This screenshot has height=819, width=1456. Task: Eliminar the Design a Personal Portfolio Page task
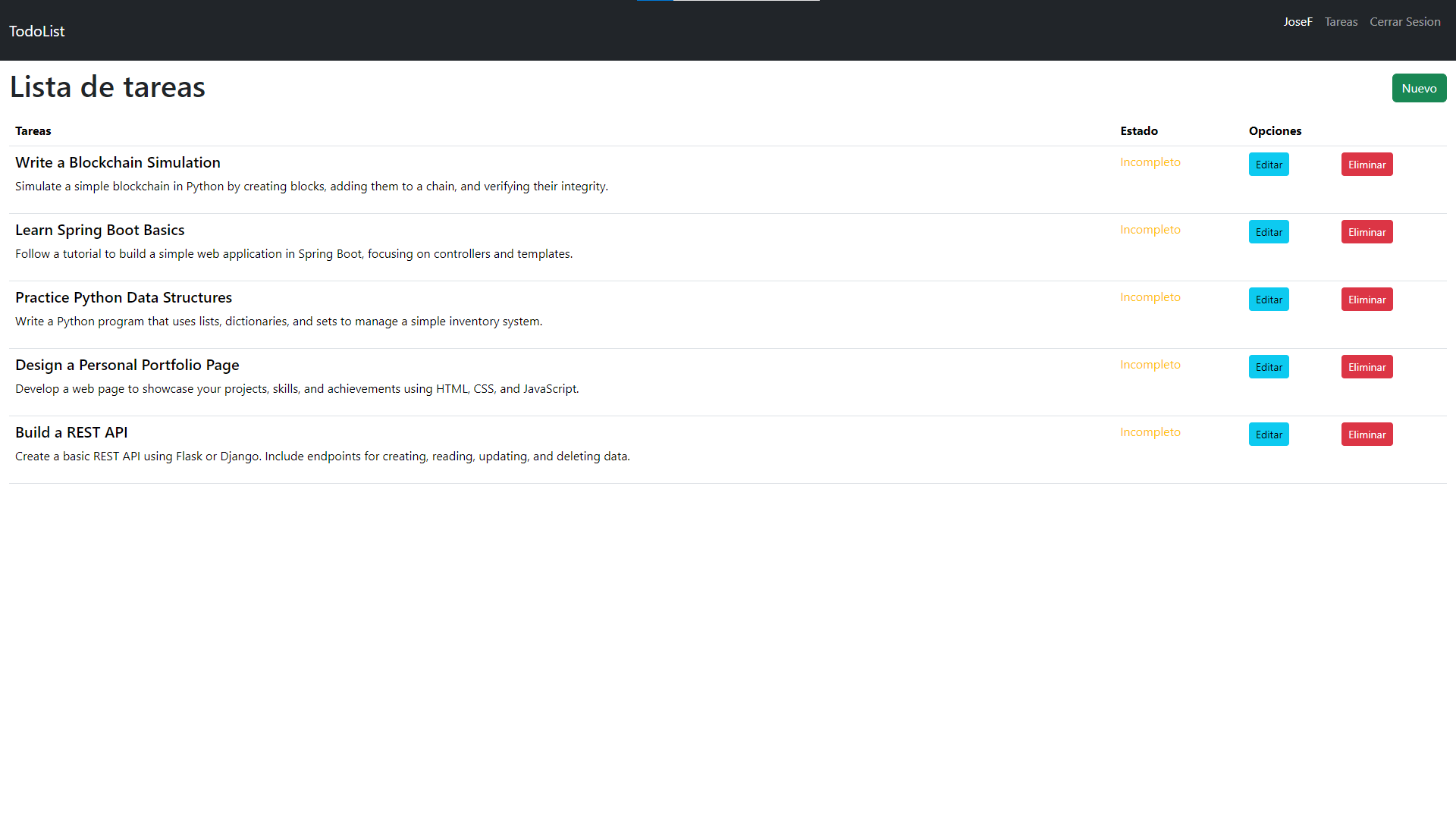pos(1367,366)
